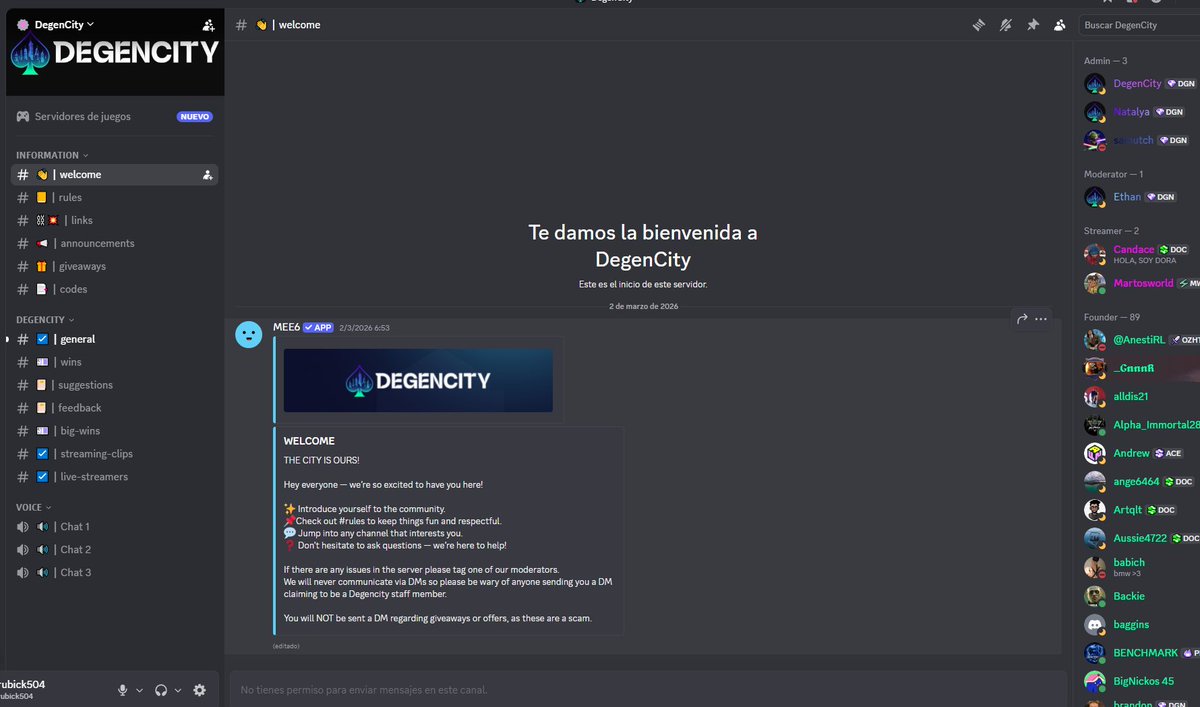Image resolution: width=1200 pixels, height=707 pixels.
Task: Open the rules channel
Action: coord(114,197)
